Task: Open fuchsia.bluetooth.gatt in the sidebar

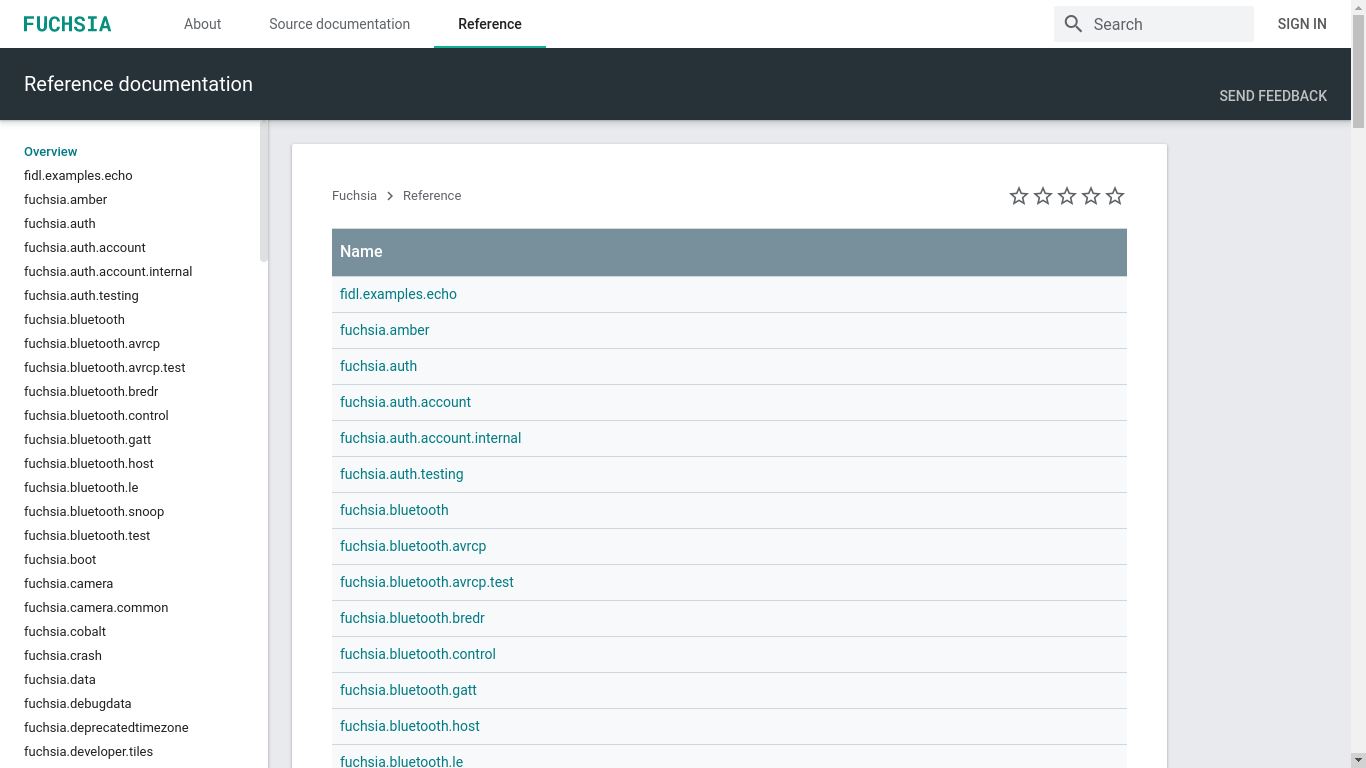Action: tap(88, 440)
